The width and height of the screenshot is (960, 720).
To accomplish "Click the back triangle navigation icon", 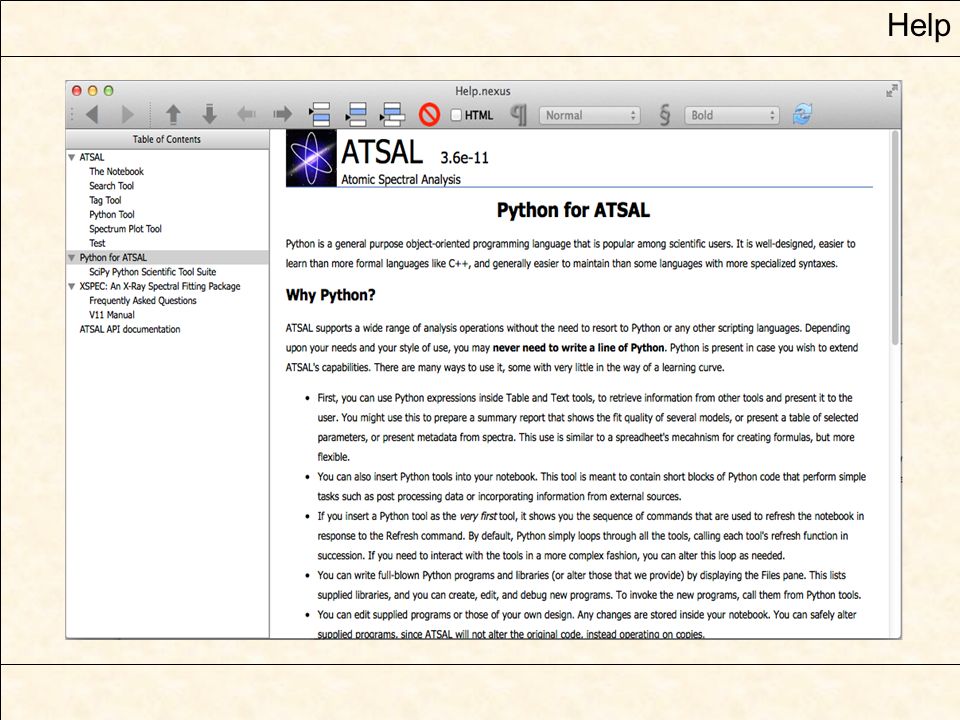I will (92, 114).
